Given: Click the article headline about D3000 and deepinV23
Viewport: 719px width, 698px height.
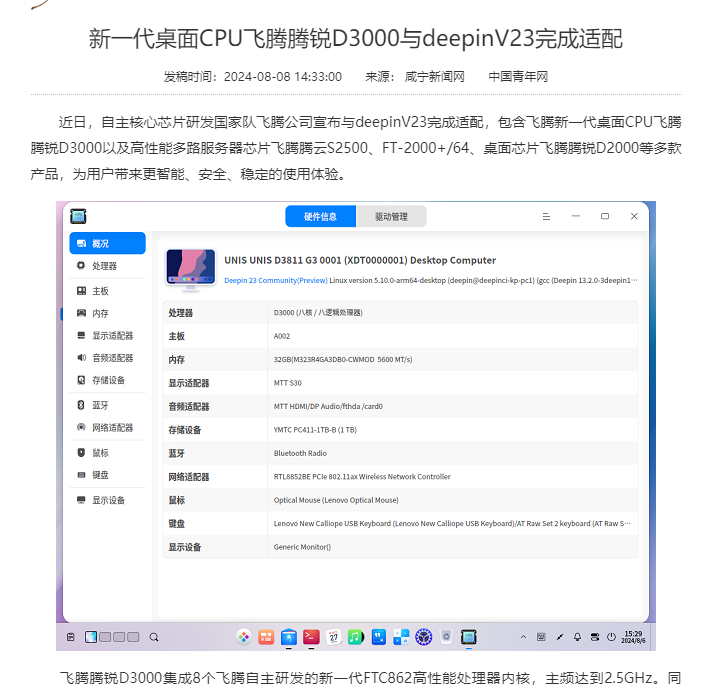Looking at the screenshot, I should pos(356,39).
